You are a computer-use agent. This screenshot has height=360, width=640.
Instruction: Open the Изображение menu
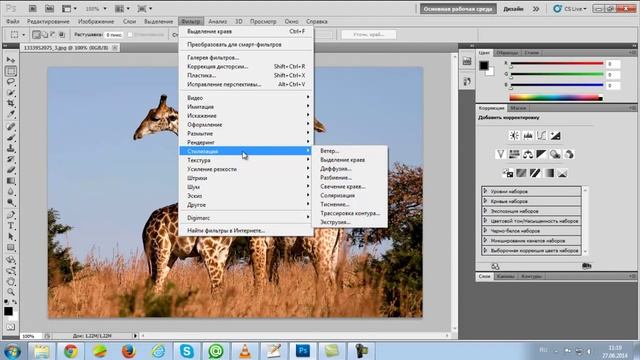pos(96,21)
